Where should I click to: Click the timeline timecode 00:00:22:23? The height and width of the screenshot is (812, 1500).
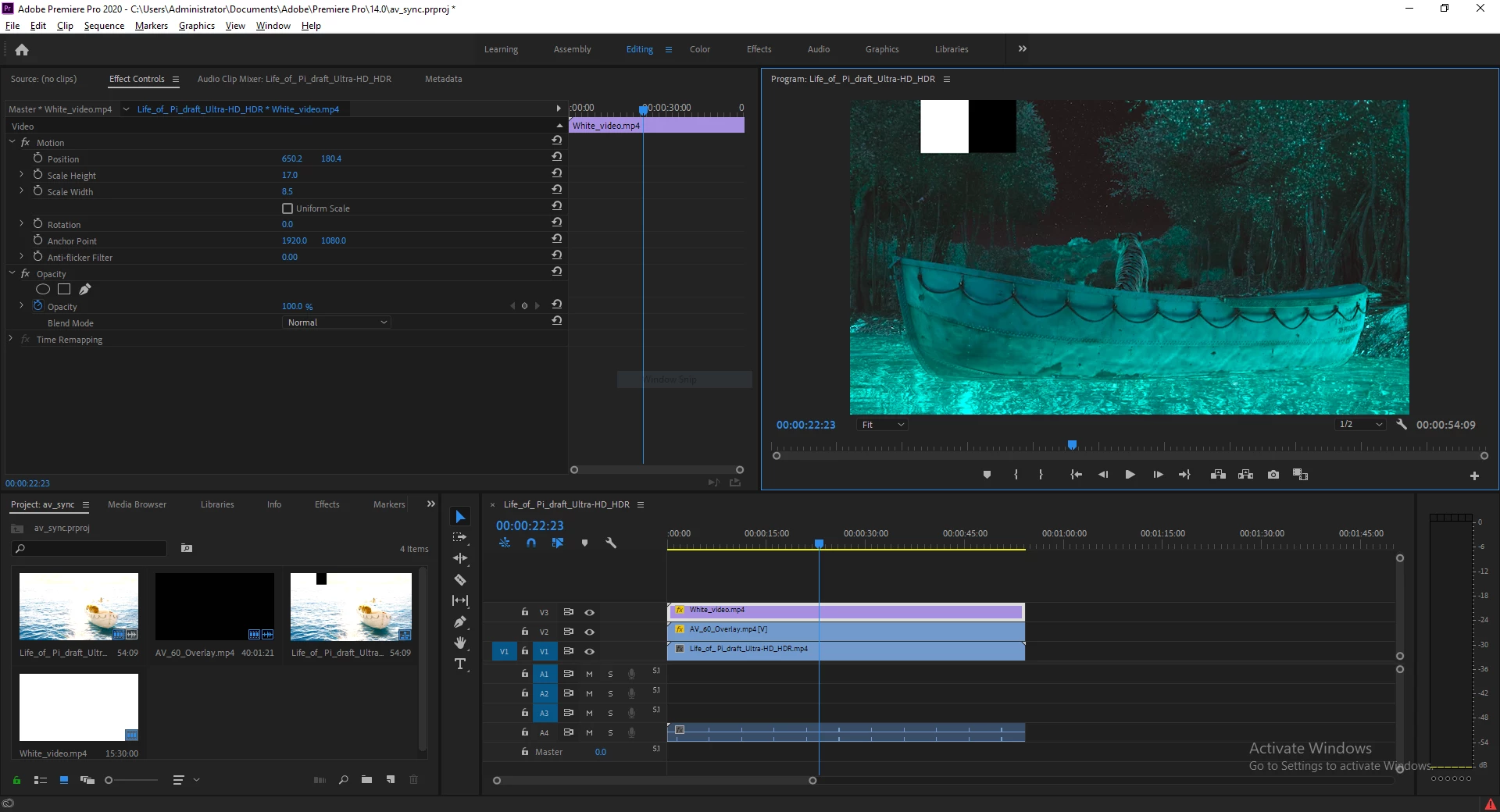click(x=530, y=525)
